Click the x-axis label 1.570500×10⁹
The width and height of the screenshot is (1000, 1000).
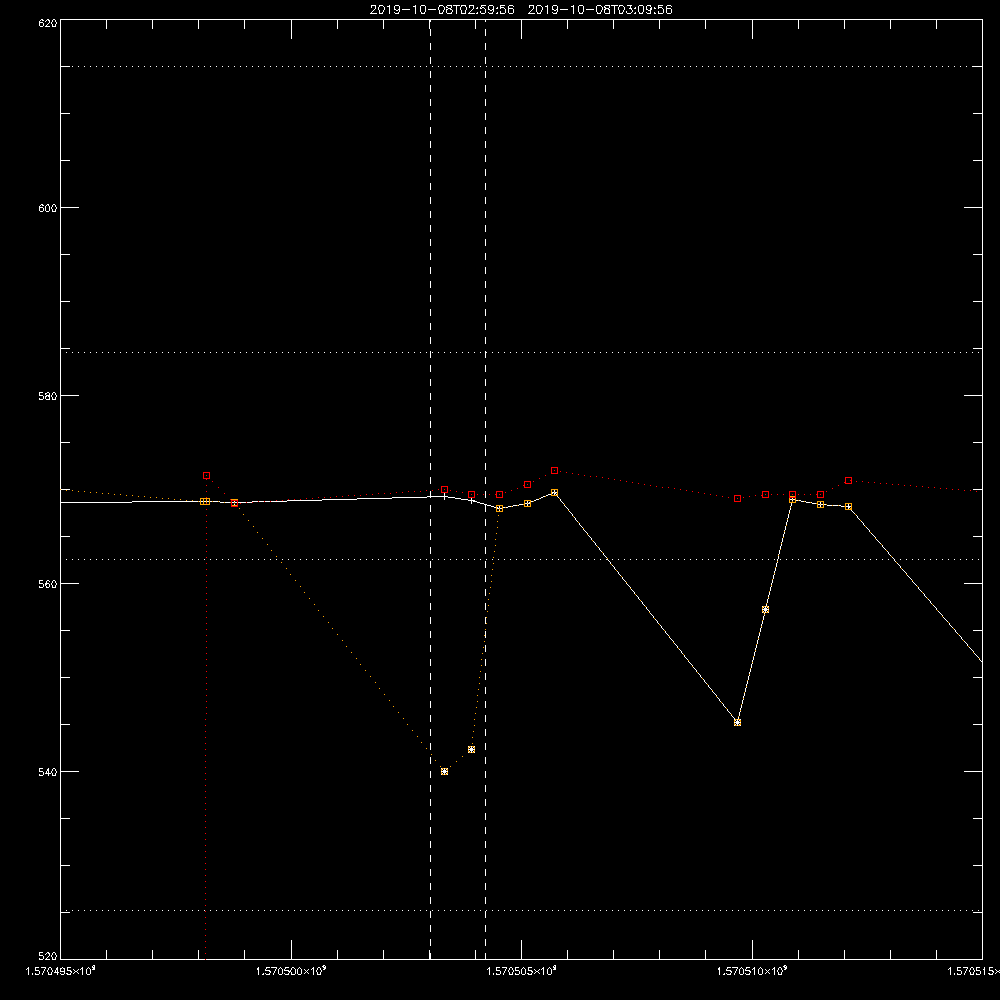point(291,971)
